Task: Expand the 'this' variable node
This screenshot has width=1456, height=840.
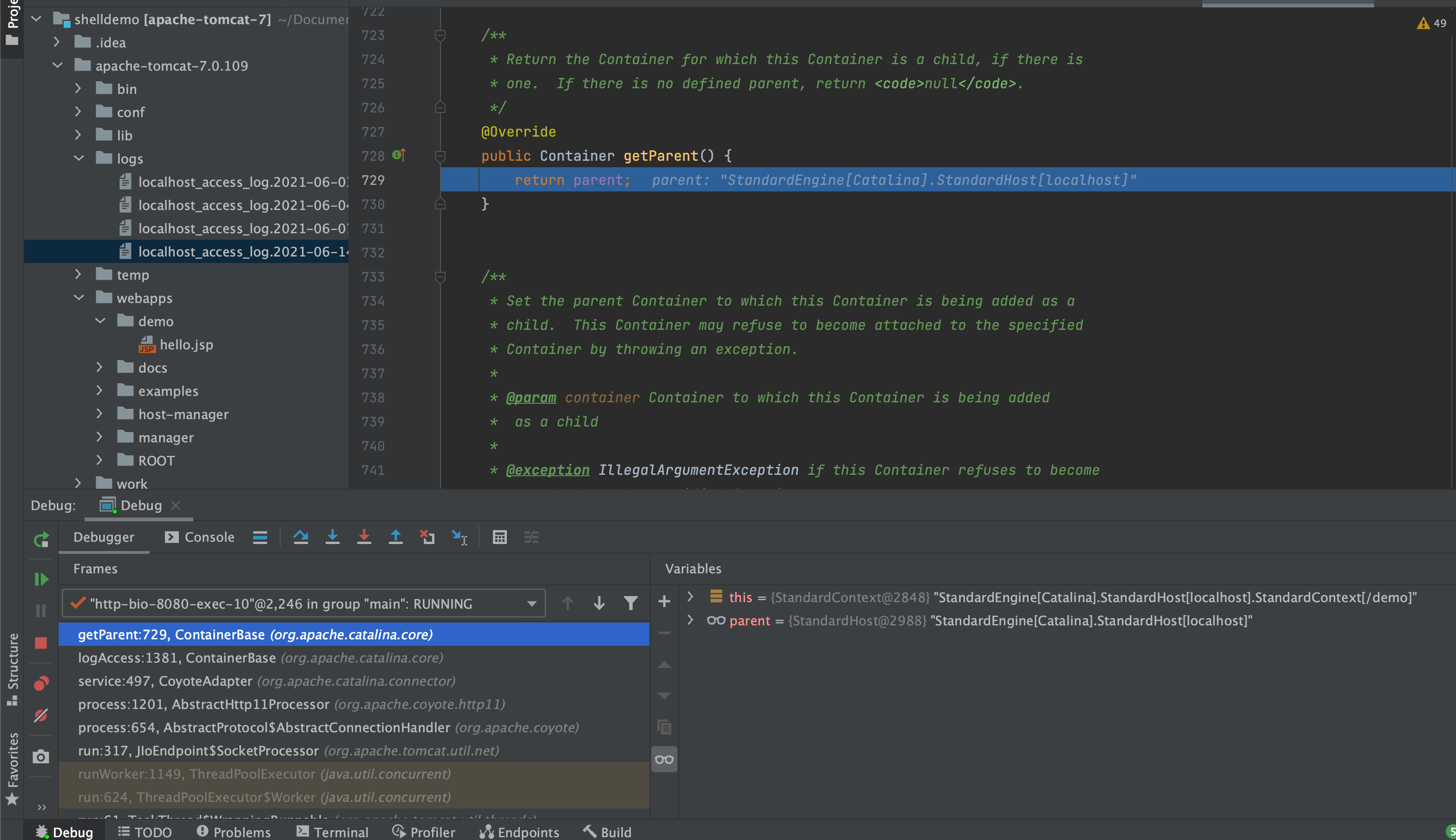Action: tap(690, 597)
